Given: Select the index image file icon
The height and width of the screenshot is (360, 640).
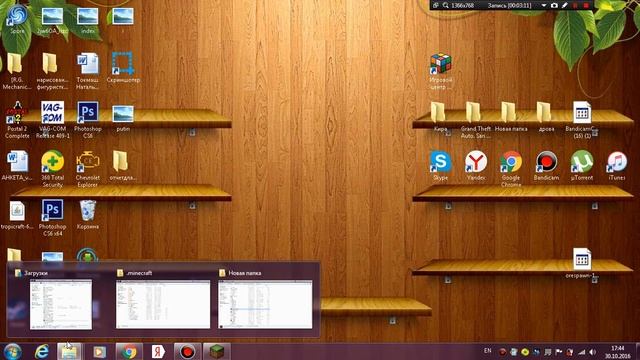Looking at the screenshot, I should (x=88, y=16).
